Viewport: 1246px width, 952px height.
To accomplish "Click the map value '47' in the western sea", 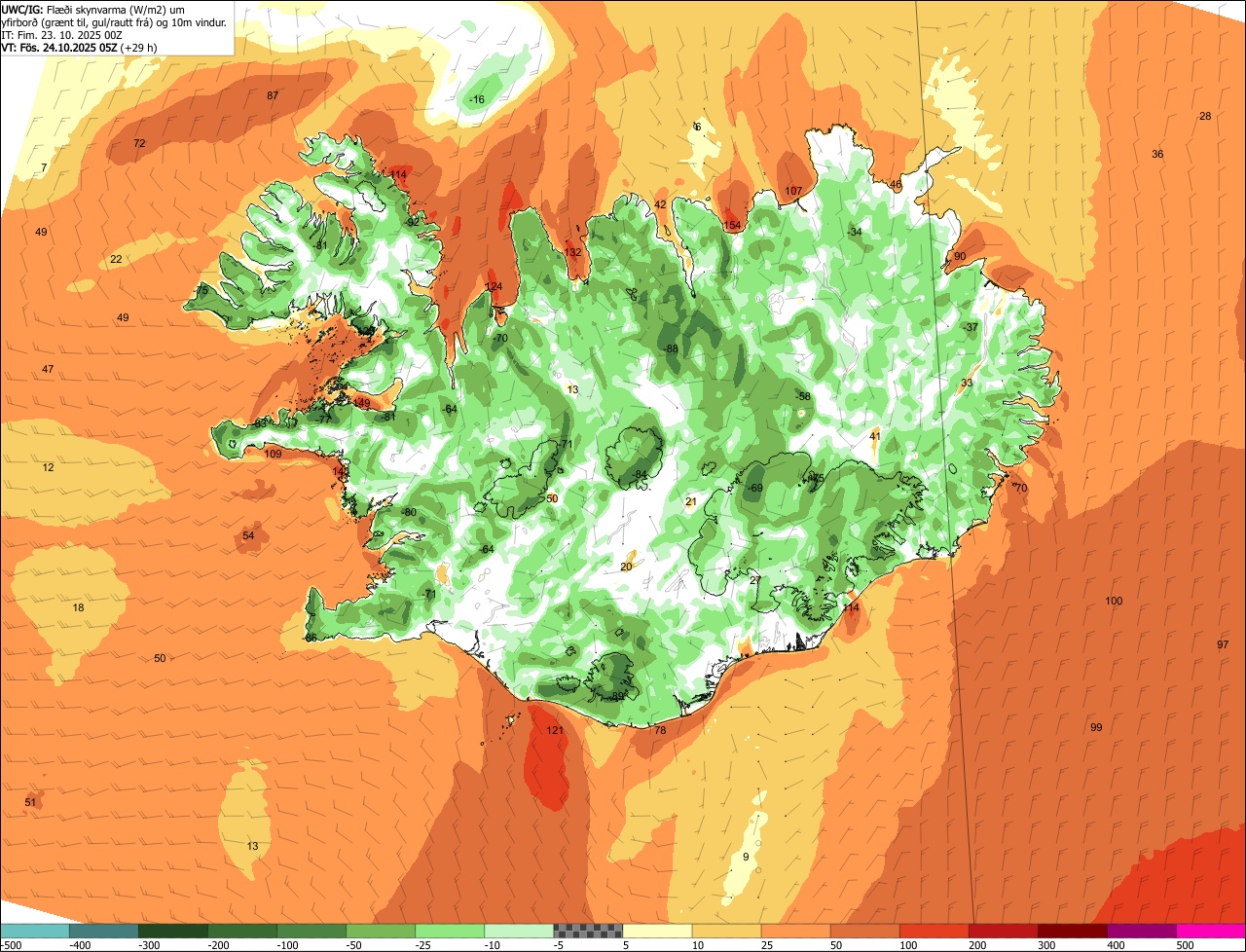I will coord(48,369).
